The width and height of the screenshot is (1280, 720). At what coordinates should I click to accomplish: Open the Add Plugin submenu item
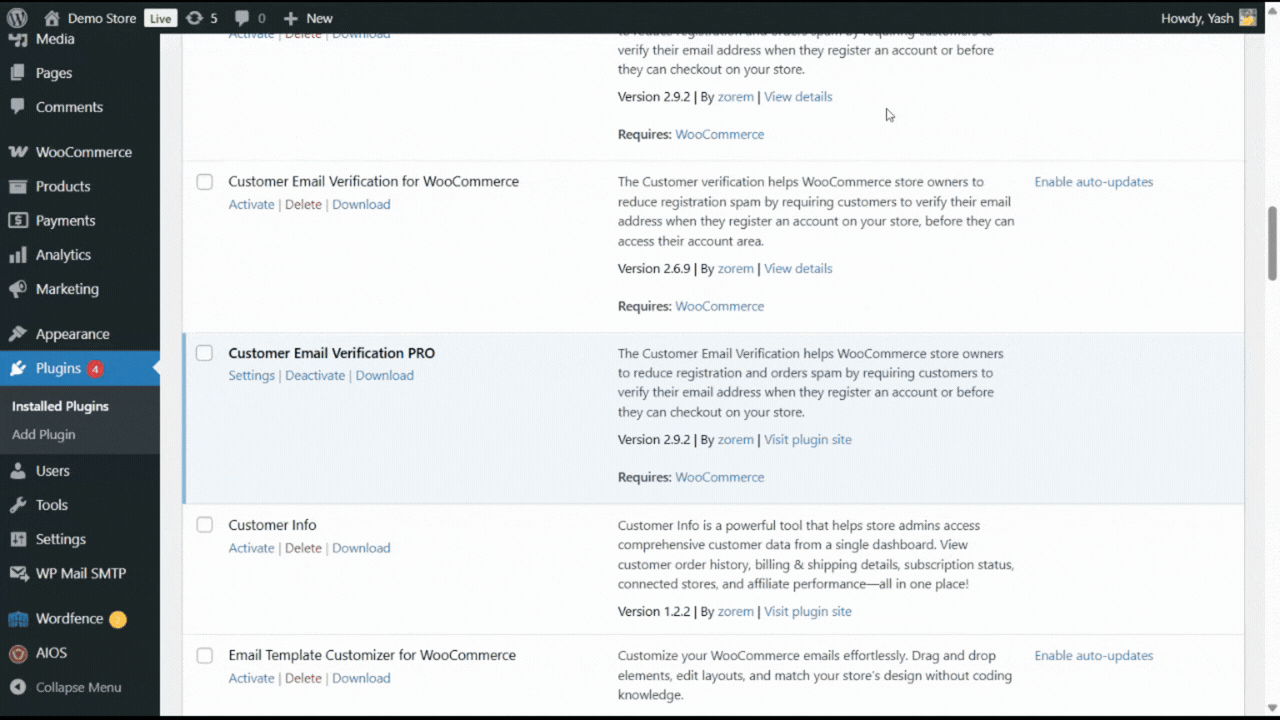pyautogui.click(x=43, y=434)
